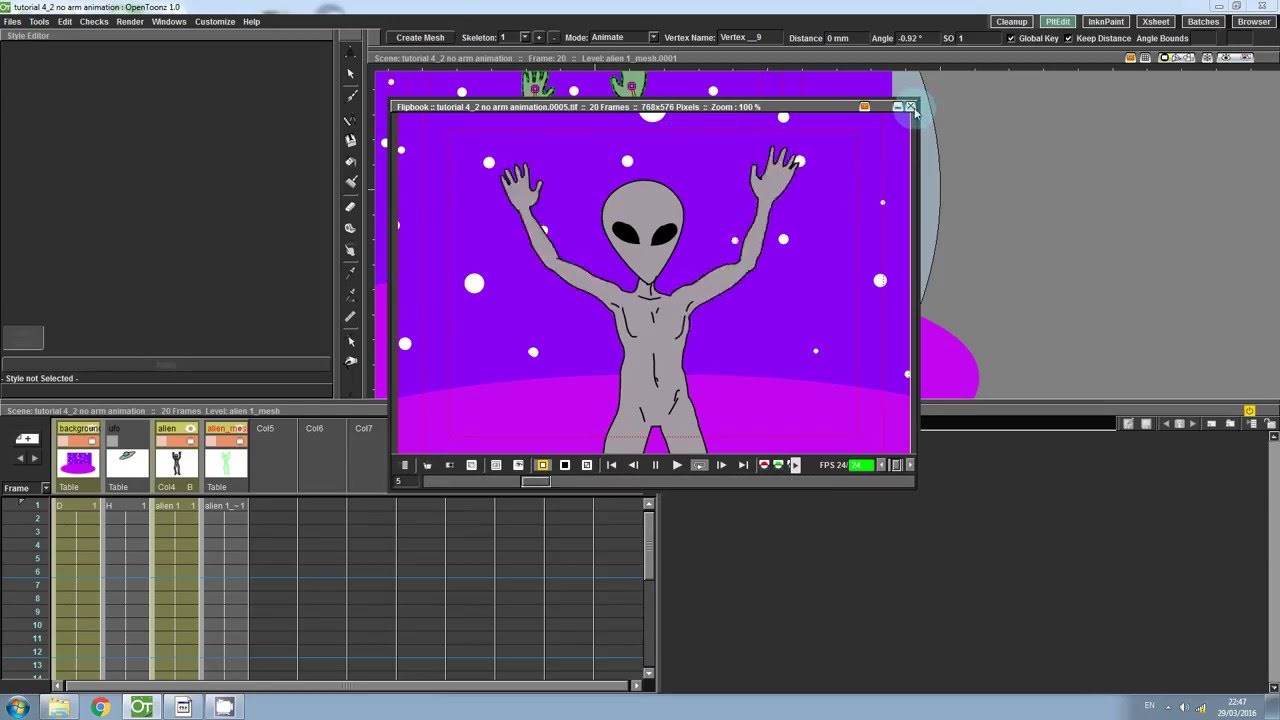This screenshot has height=720, width=1280.
Task: Step to next frame in Flipbook
Action: pos(721,465)
